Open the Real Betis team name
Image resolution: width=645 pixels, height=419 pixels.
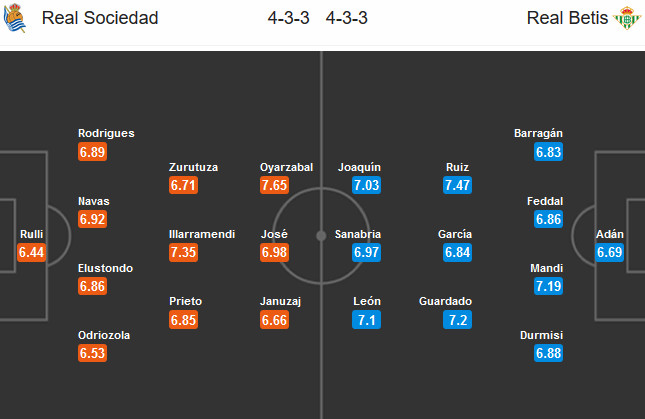pos(567,18)
